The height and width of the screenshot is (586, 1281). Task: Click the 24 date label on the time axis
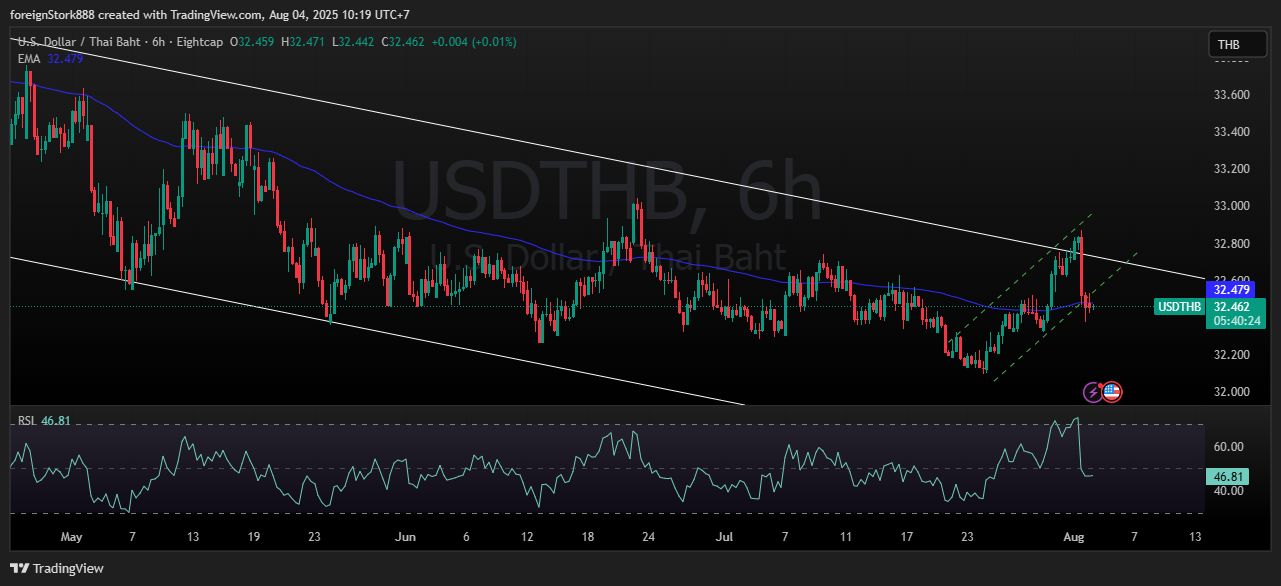pyautogui.click(x=649, y=537)
